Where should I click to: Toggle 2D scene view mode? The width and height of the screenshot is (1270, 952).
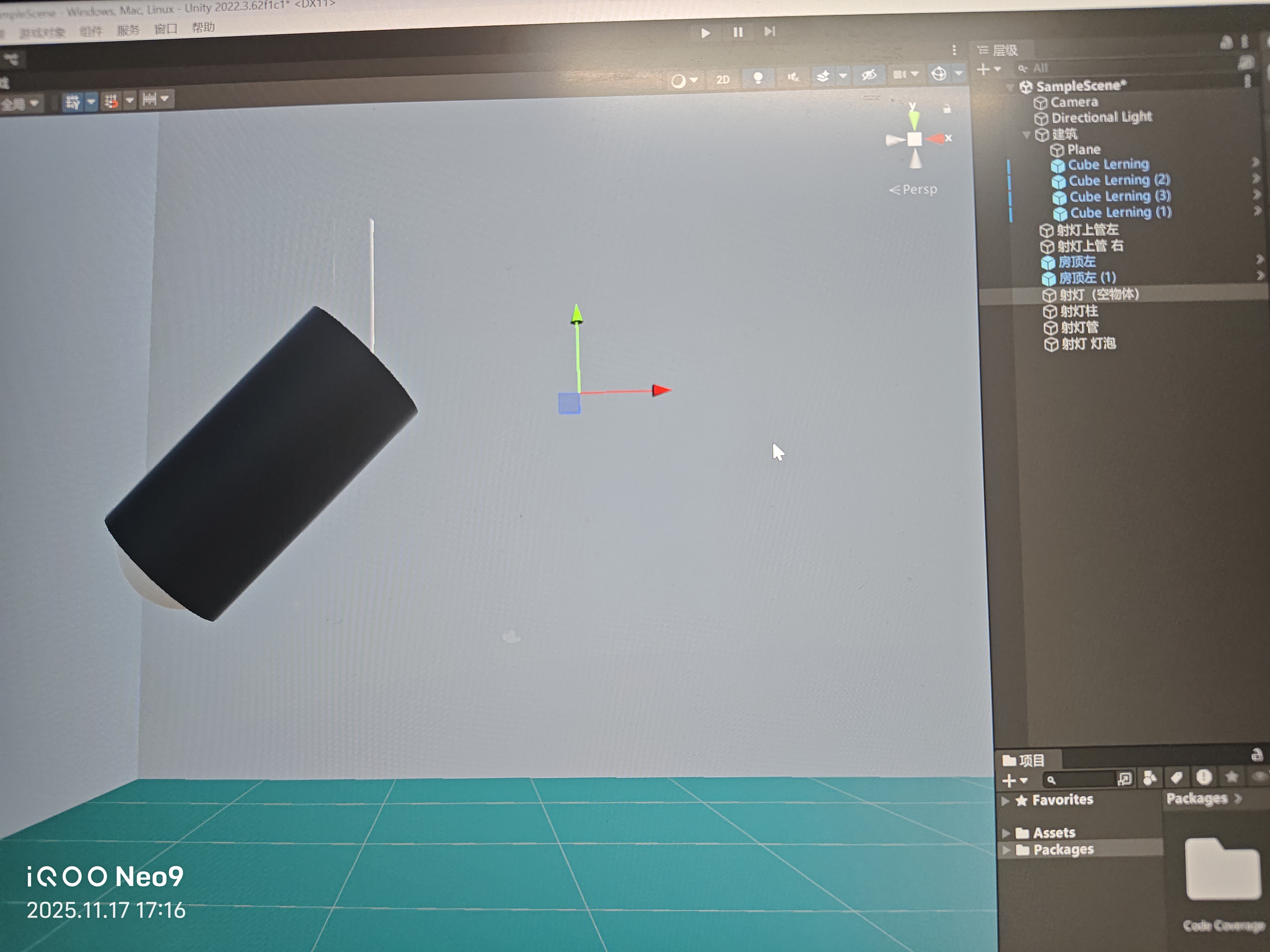coord(723,79)
